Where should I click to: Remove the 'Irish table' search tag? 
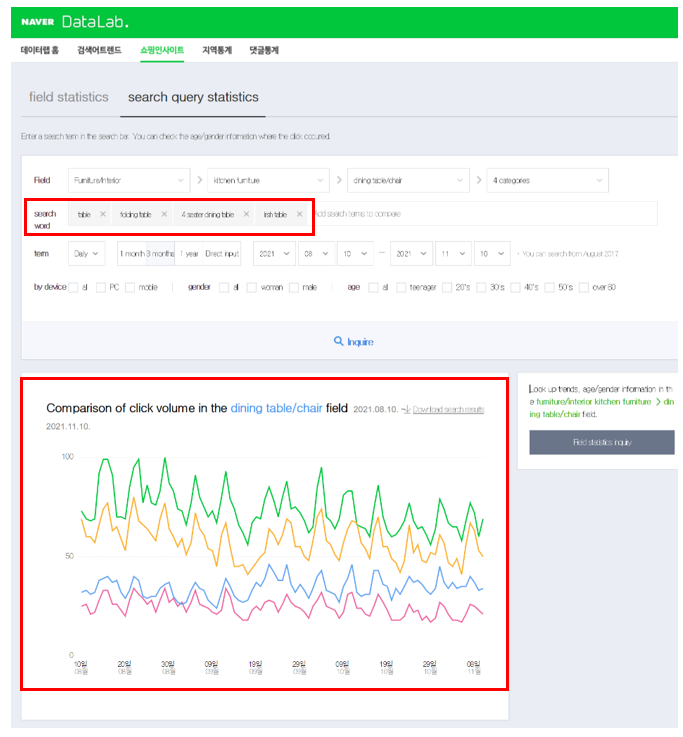[299, 214]
